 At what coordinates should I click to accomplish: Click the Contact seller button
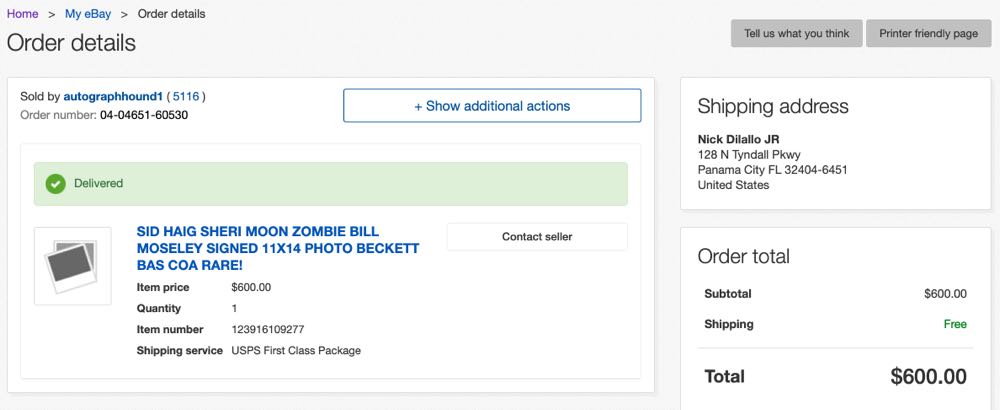pyautogui.click(x=537, y=237)
